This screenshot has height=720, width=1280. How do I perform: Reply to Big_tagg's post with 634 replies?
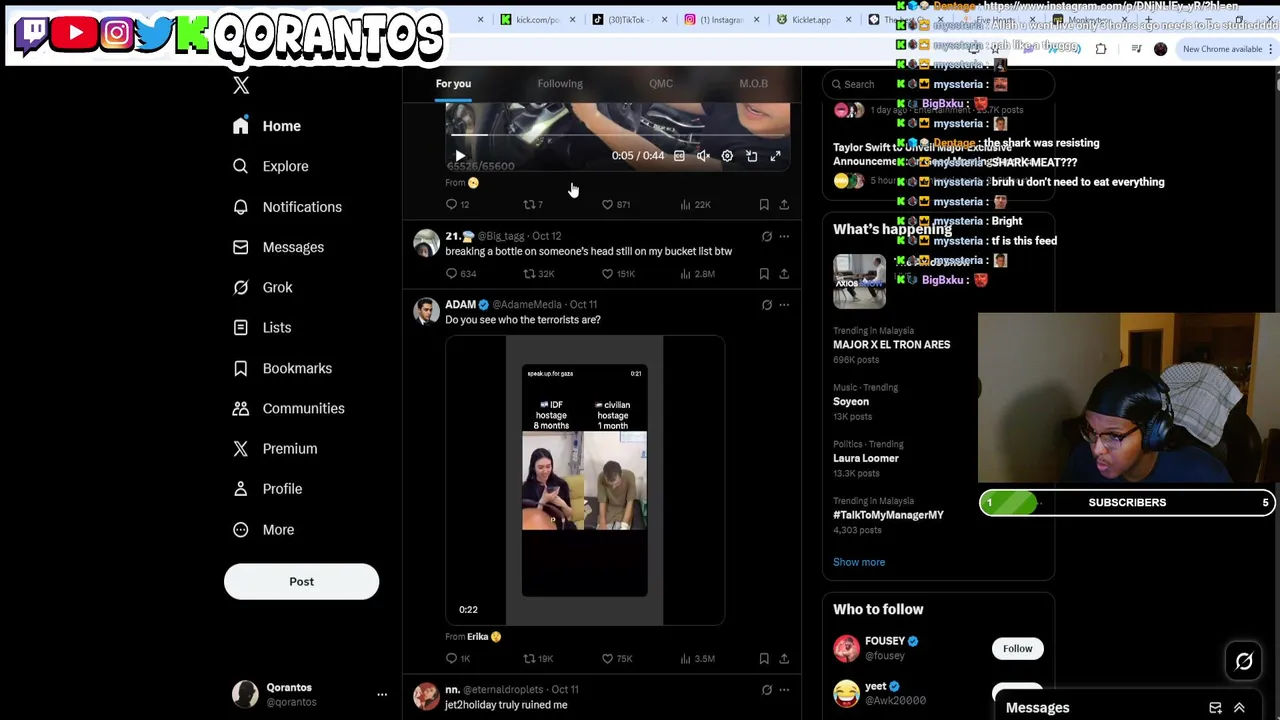460,273
